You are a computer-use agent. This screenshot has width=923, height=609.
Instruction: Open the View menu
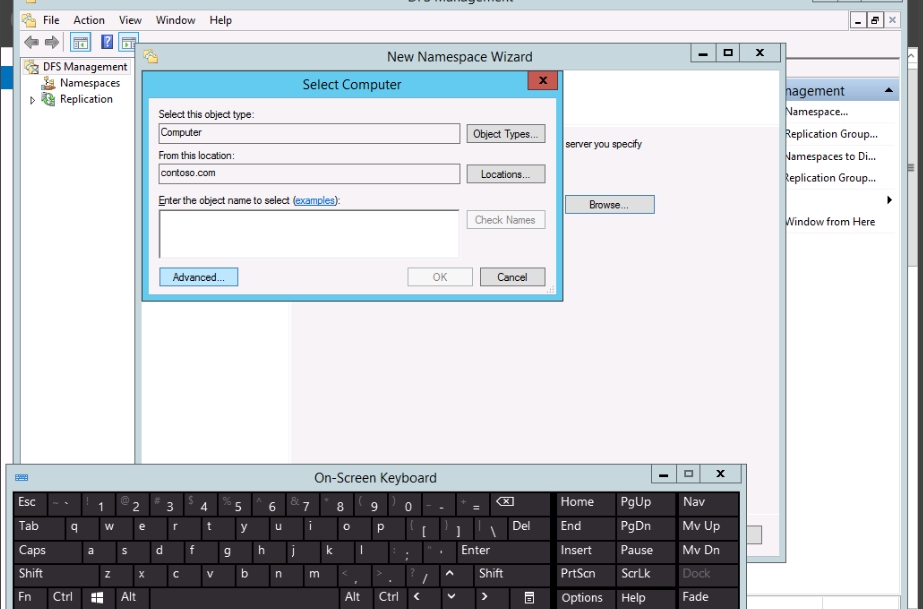tap(130, 20)
